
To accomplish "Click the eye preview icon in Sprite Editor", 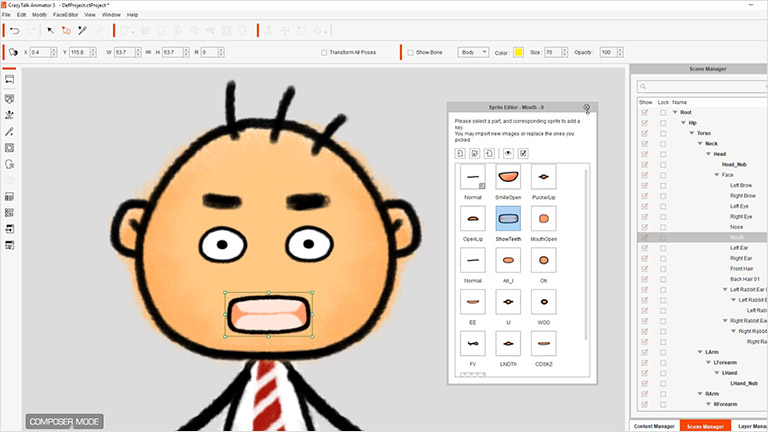I will coord(508,153).
